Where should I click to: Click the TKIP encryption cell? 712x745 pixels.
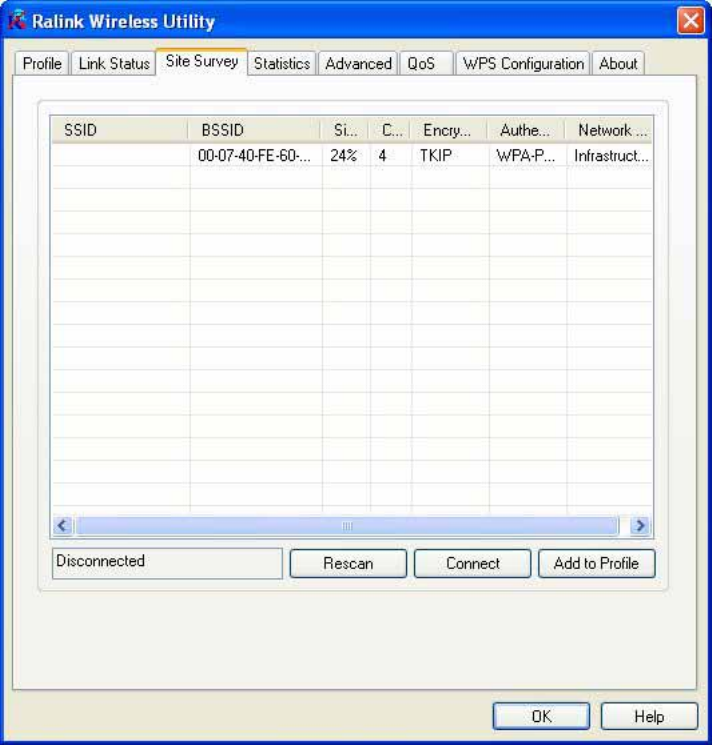(436, 155)
